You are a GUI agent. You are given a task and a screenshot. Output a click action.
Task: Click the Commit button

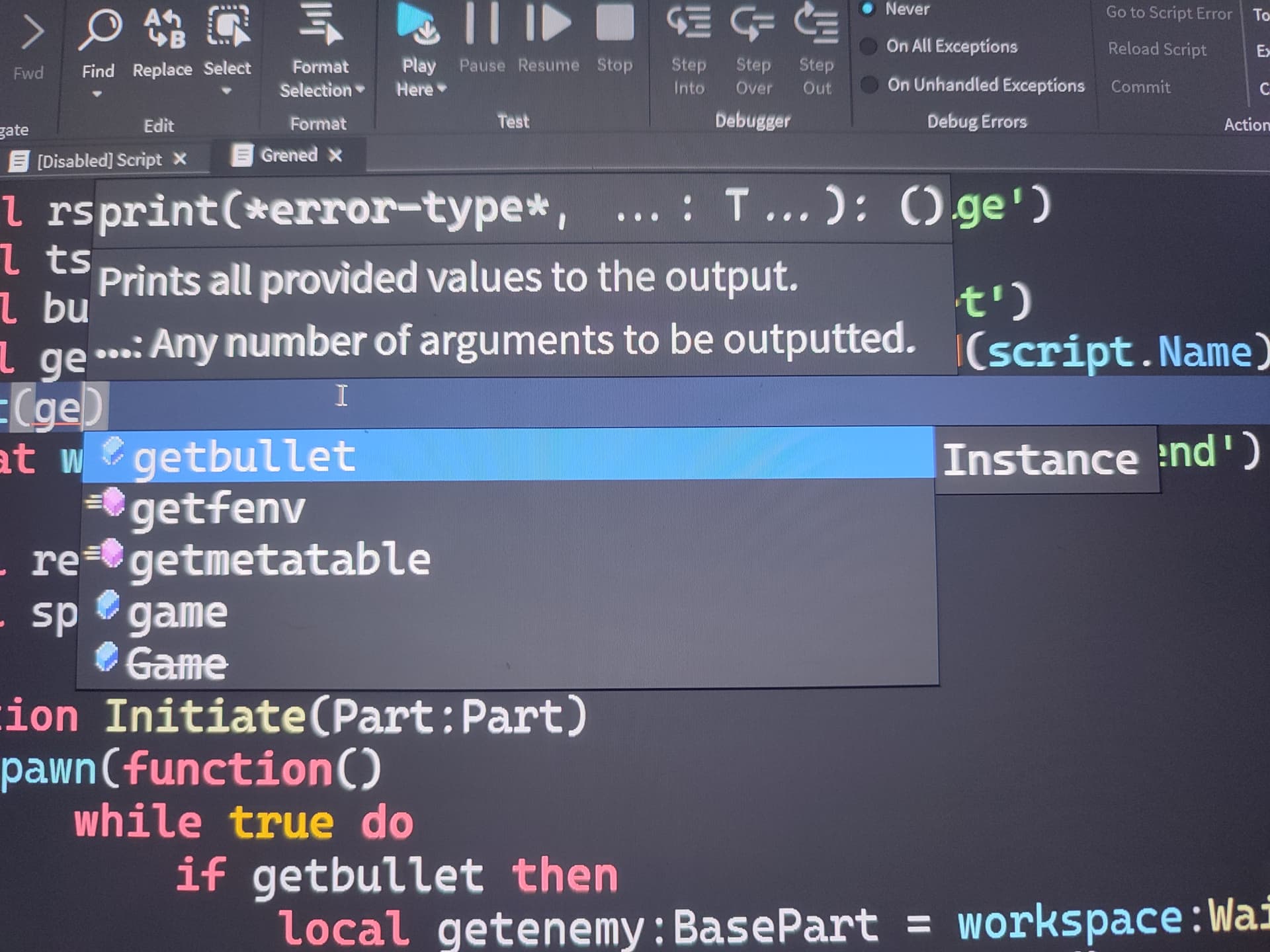(1140, 87)
